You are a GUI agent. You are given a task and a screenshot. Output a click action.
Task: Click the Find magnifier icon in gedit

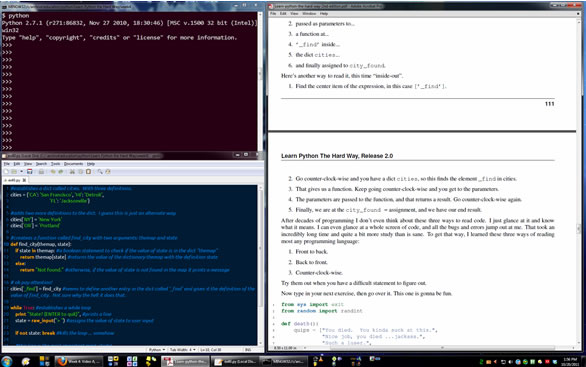point(100,172)
